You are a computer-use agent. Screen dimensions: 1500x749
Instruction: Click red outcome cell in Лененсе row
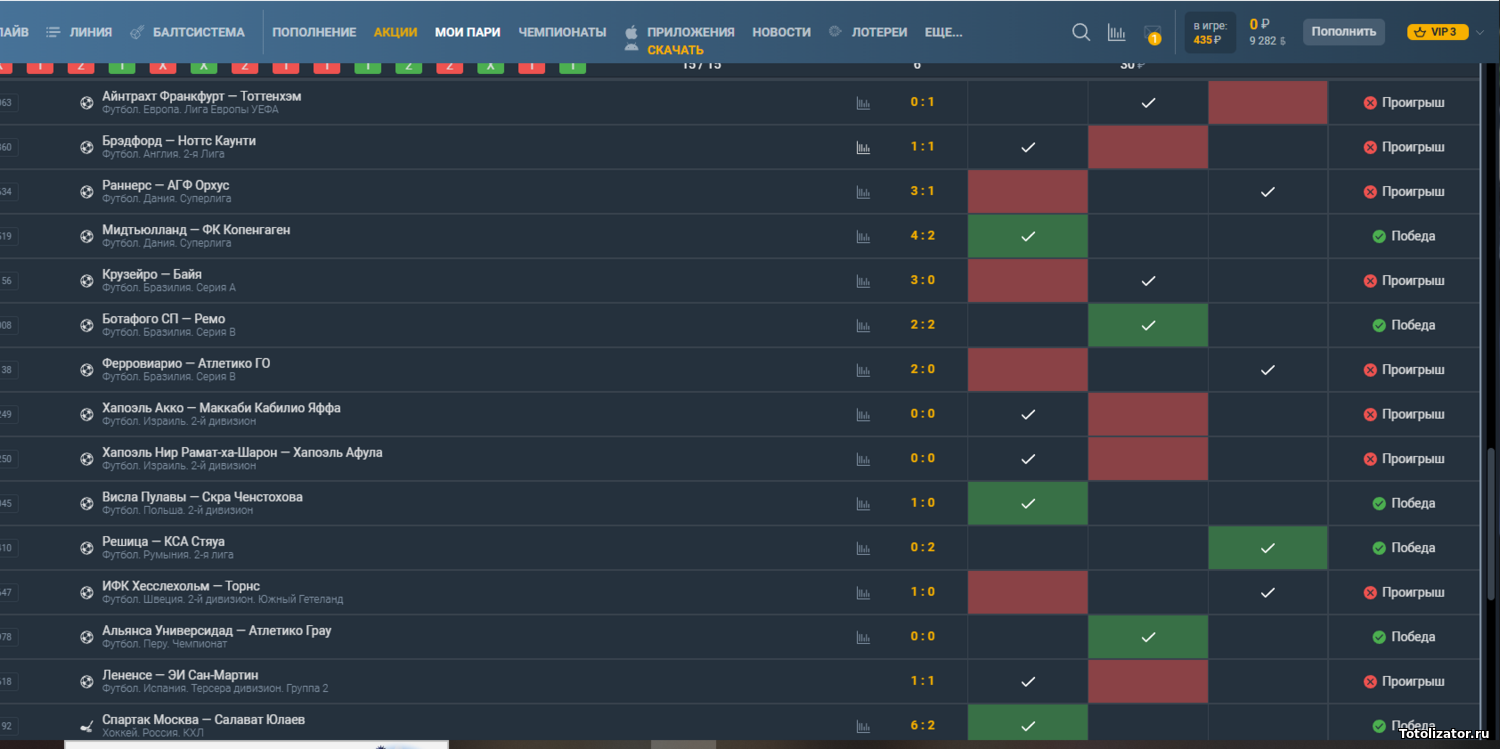tap(1148, 681)
